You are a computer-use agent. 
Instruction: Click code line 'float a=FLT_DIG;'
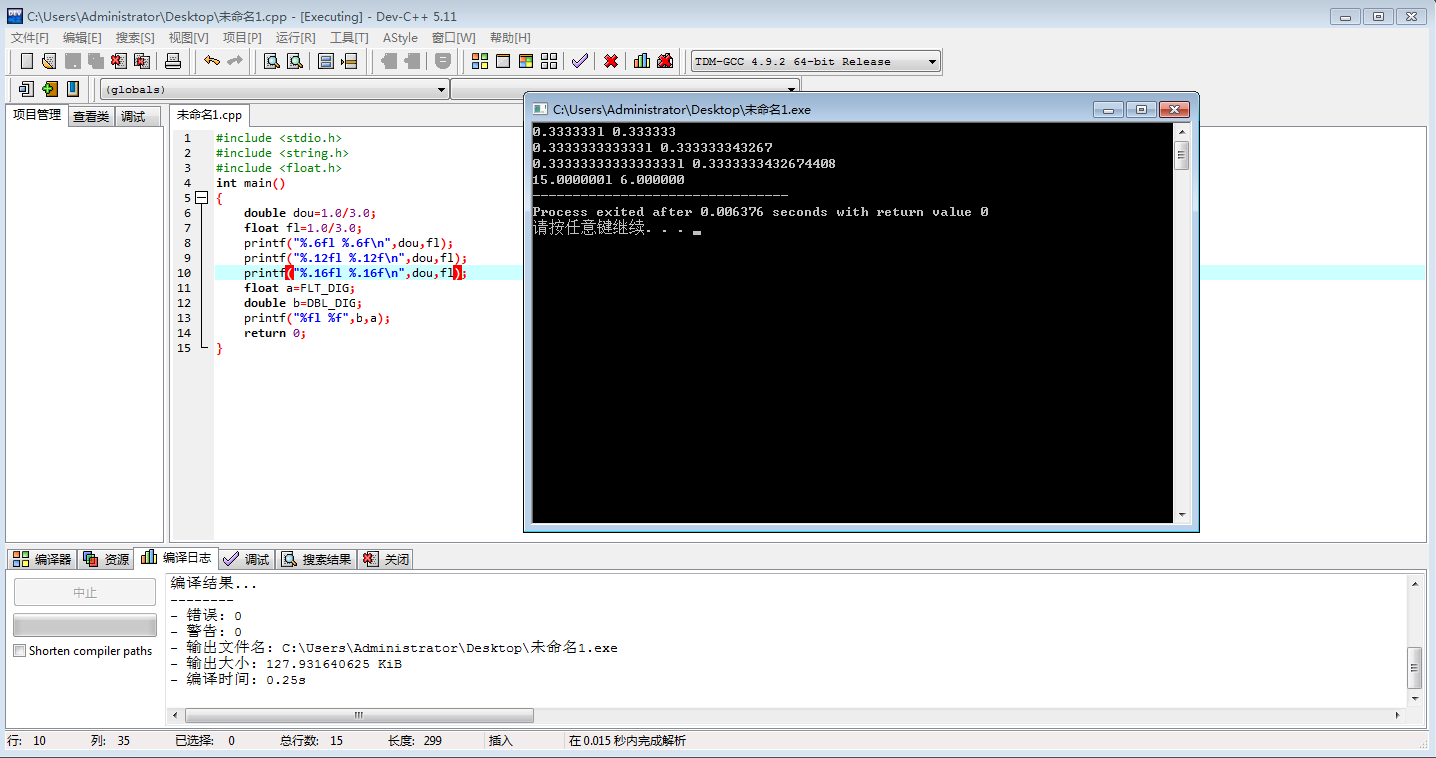[299, 288]
